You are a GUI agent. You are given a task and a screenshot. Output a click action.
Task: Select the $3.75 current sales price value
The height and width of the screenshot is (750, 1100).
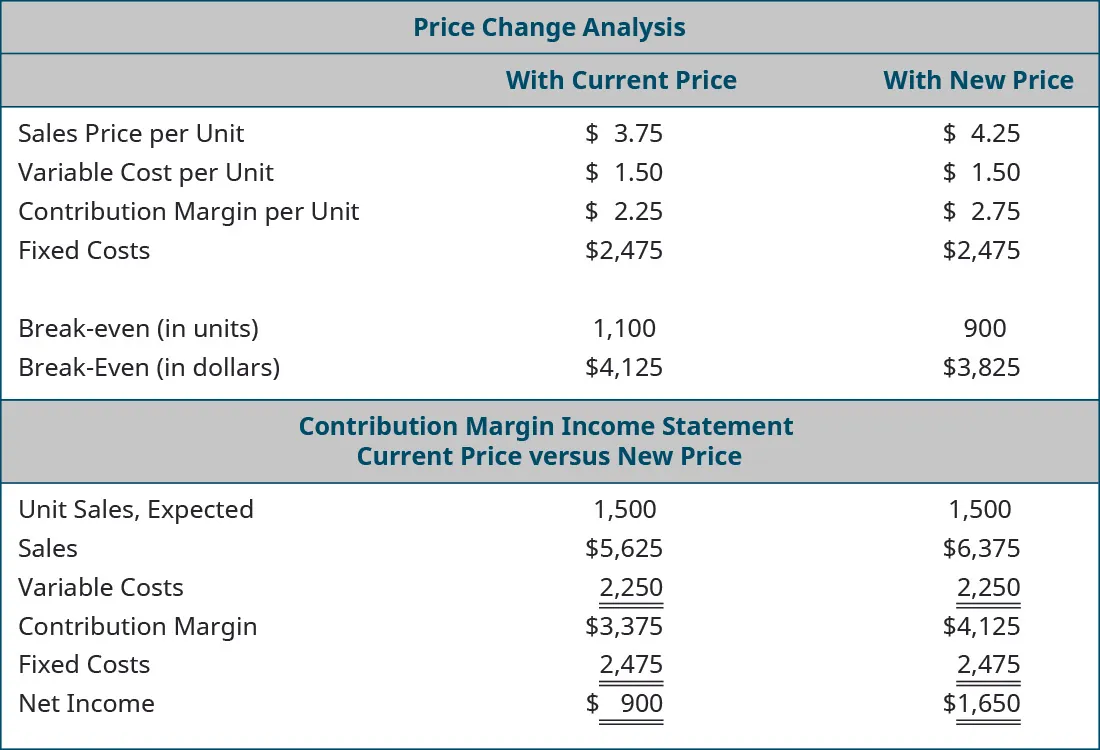(x=624, y=134)
